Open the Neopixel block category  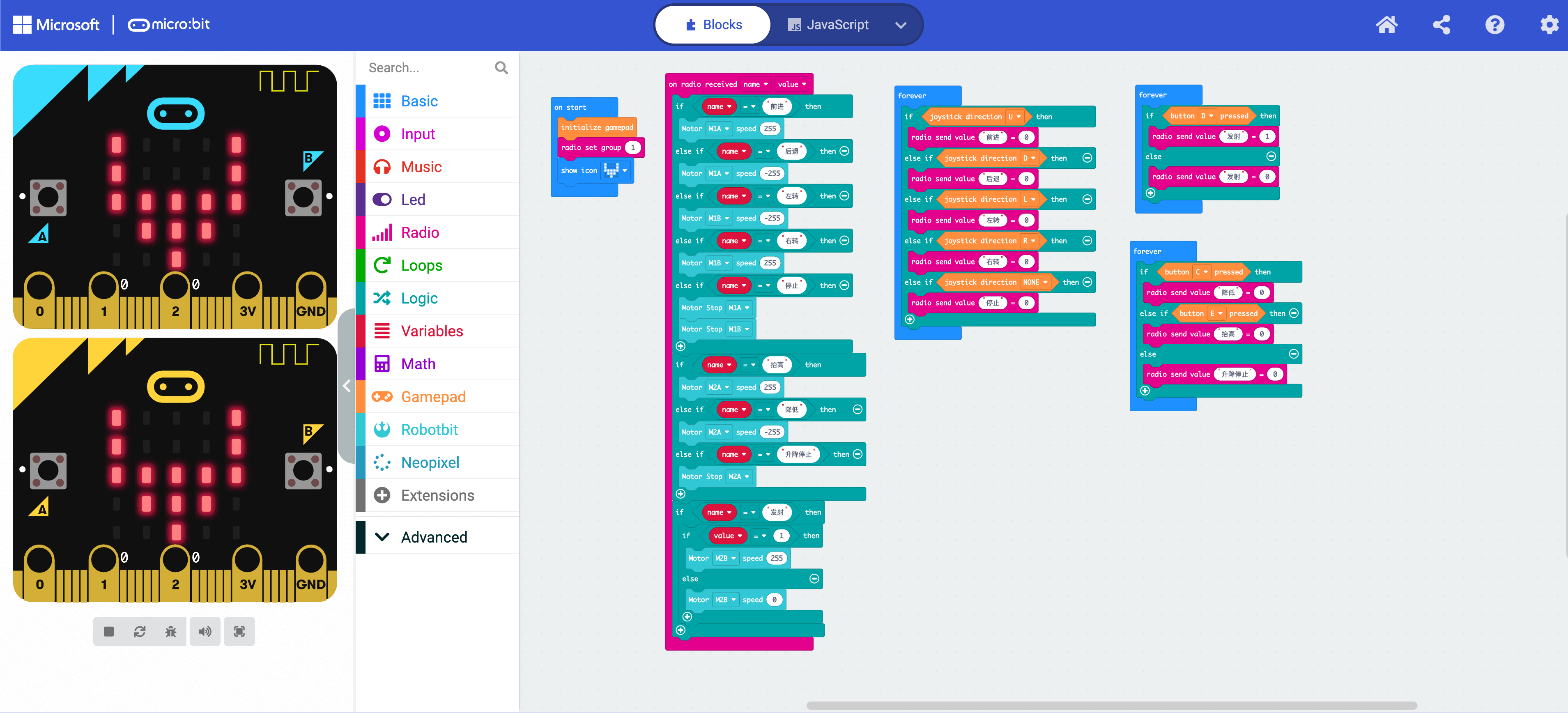437,463
